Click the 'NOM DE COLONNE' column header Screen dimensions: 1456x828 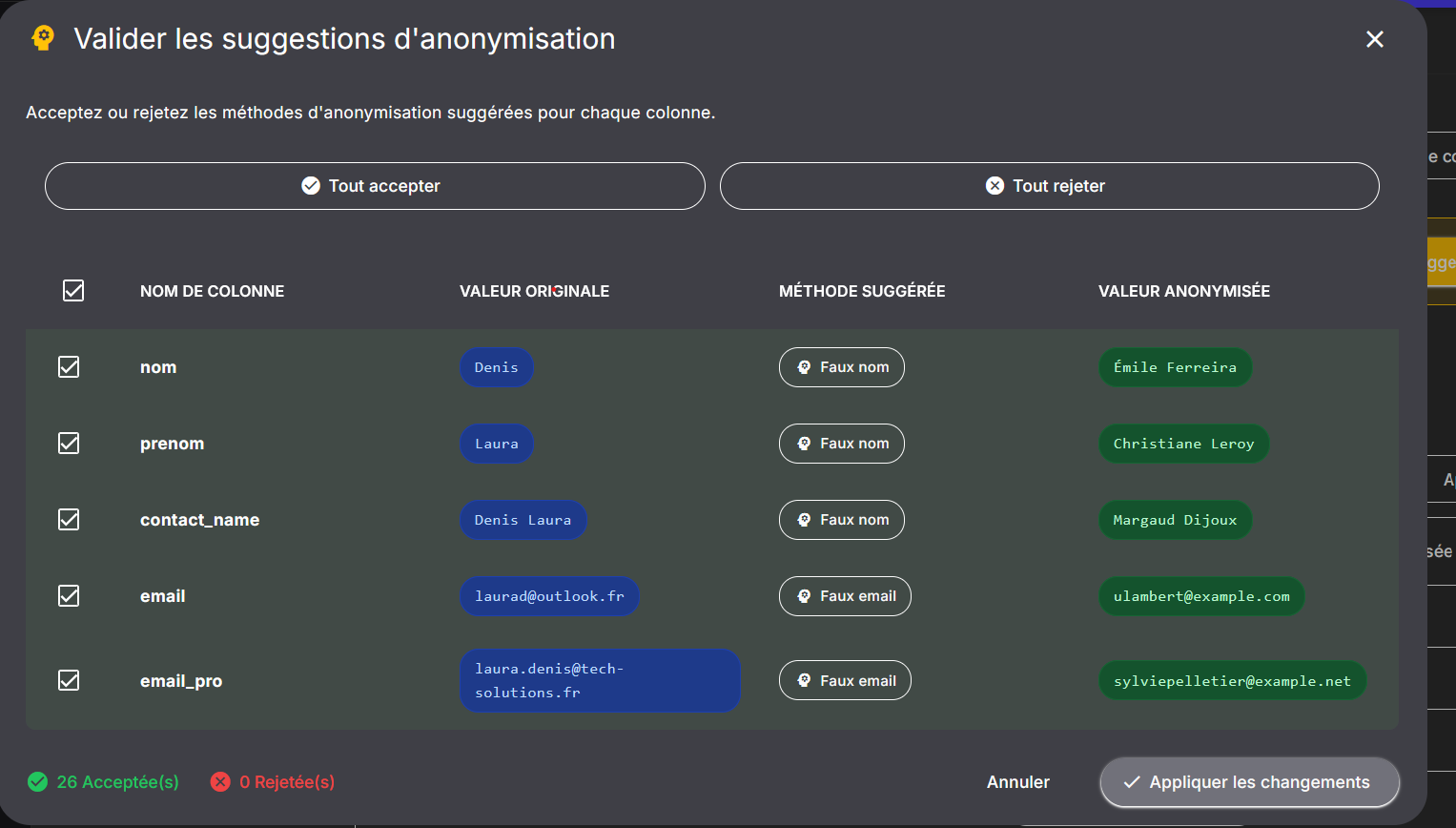(212, 291)
